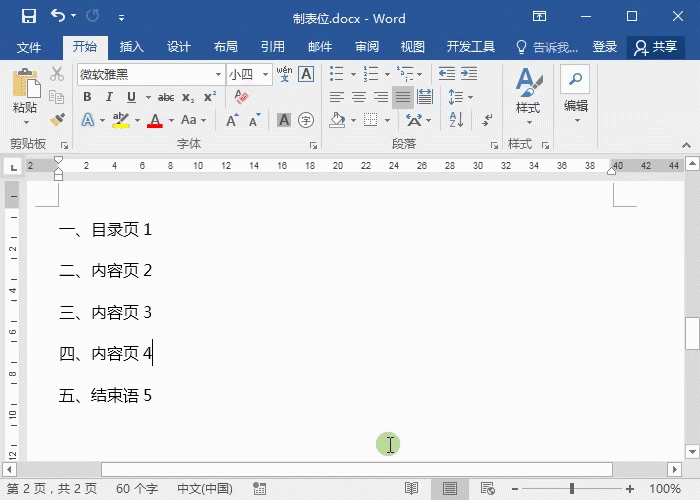The image size is (700, 500).
Task: Click the zoom slider handle
Action: pos(572,489)
